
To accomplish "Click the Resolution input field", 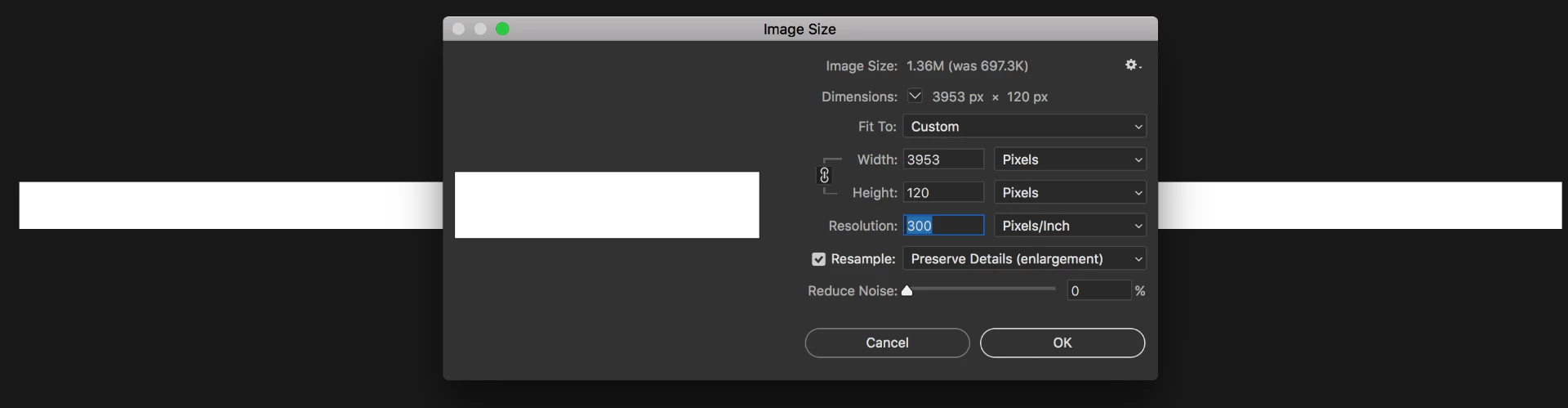I will [x=943, y=226].
